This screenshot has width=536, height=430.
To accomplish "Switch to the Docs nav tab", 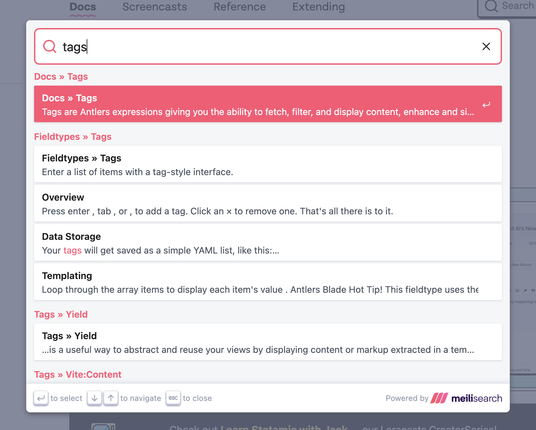I will tap(83, 7).
